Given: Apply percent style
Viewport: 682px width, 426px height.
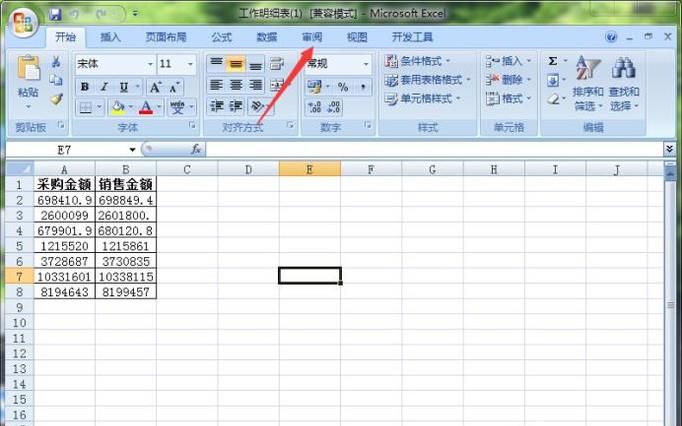Looking at the screenshot, I should tap(343, 87).
